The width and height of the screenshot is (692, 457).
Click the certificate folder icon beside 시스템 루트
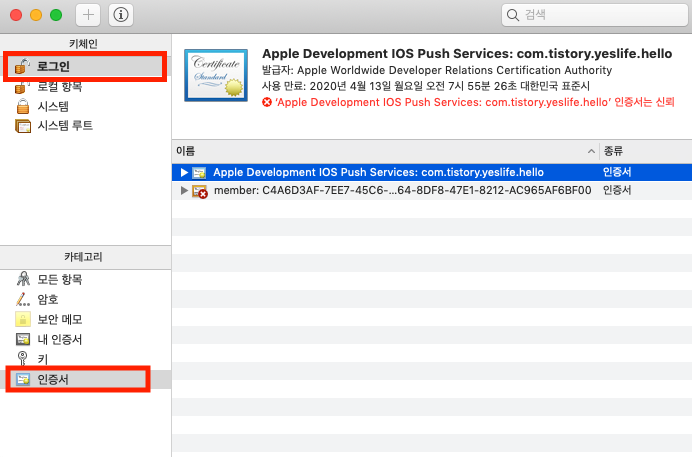click(x=23, y=126)
